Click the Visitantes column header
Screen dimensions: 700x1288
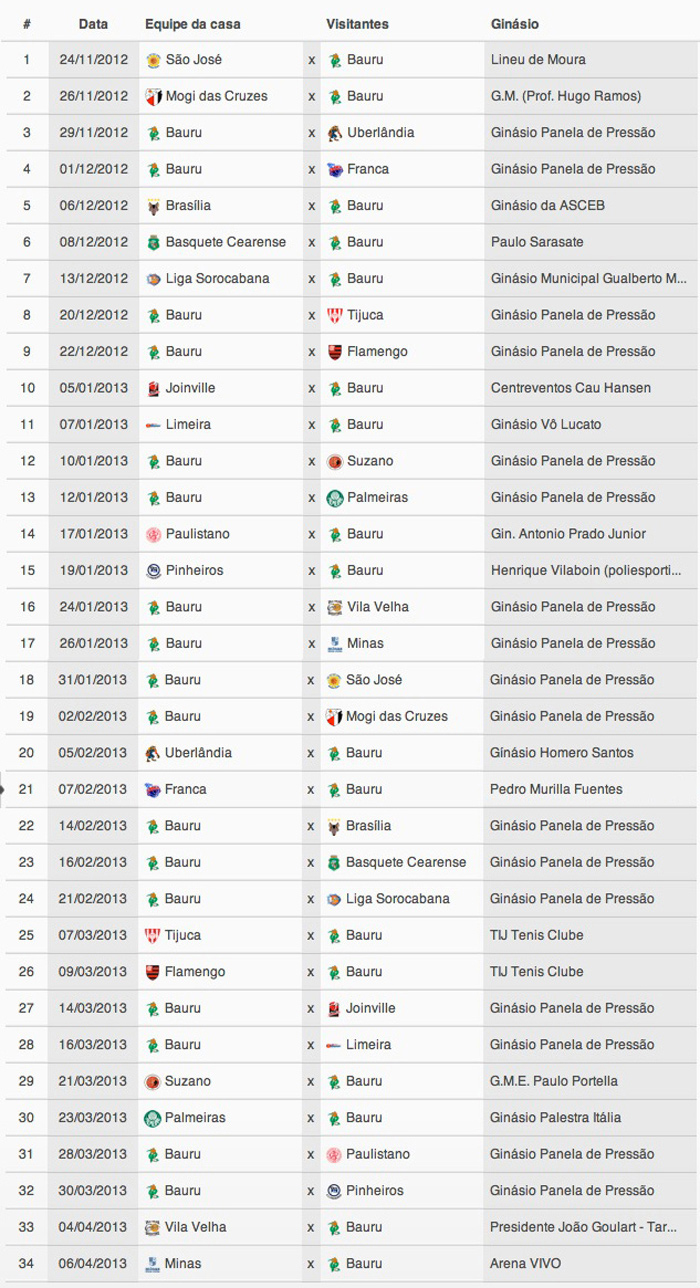357,23
